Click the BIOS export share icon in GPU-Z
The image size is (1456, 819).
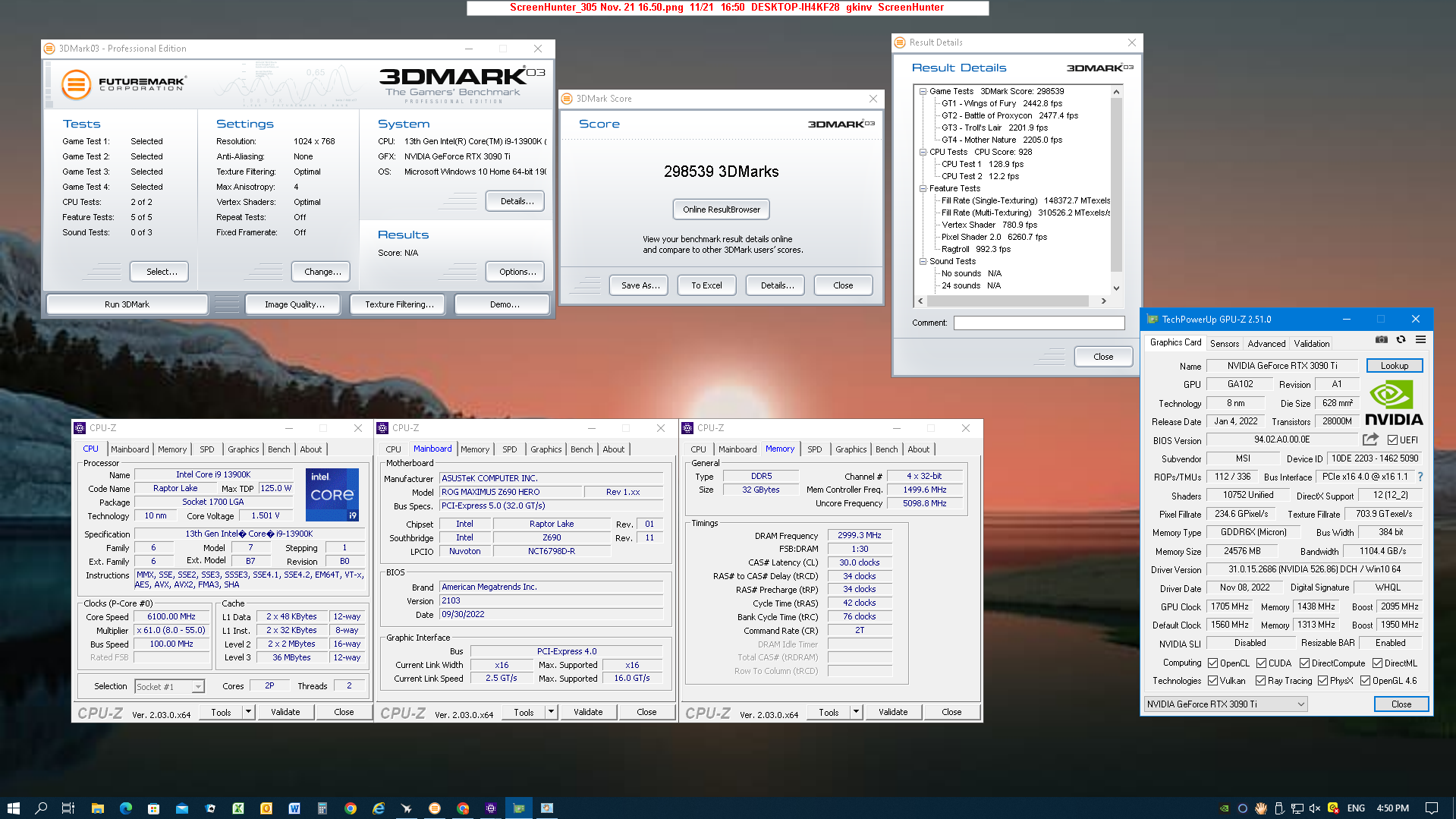1370,439
